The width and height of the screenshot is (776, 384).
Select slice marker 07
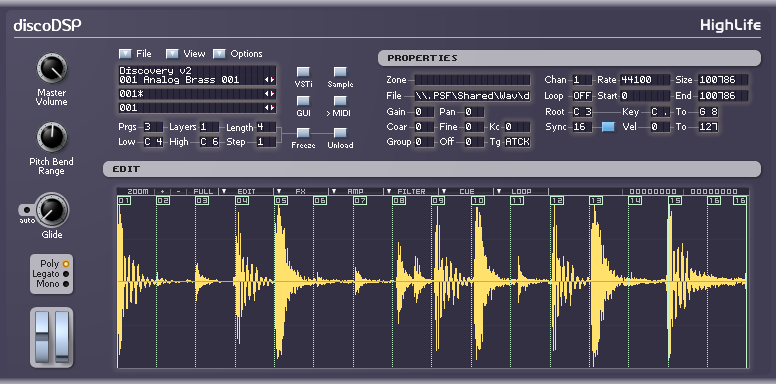coord(360,200)
